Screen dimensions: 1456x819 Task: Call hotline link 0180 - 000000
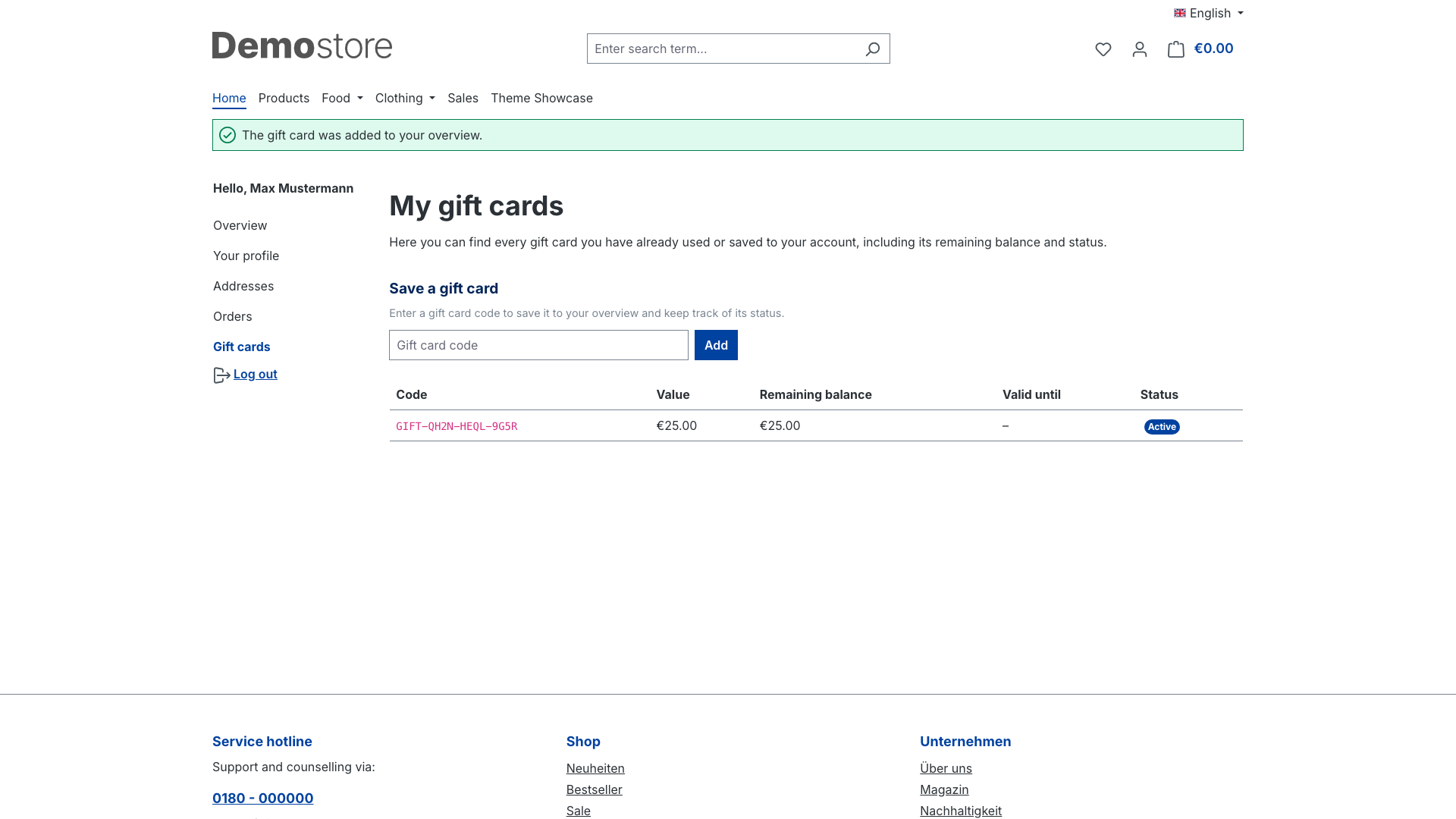pyautogui.click(x=262, y=798)
